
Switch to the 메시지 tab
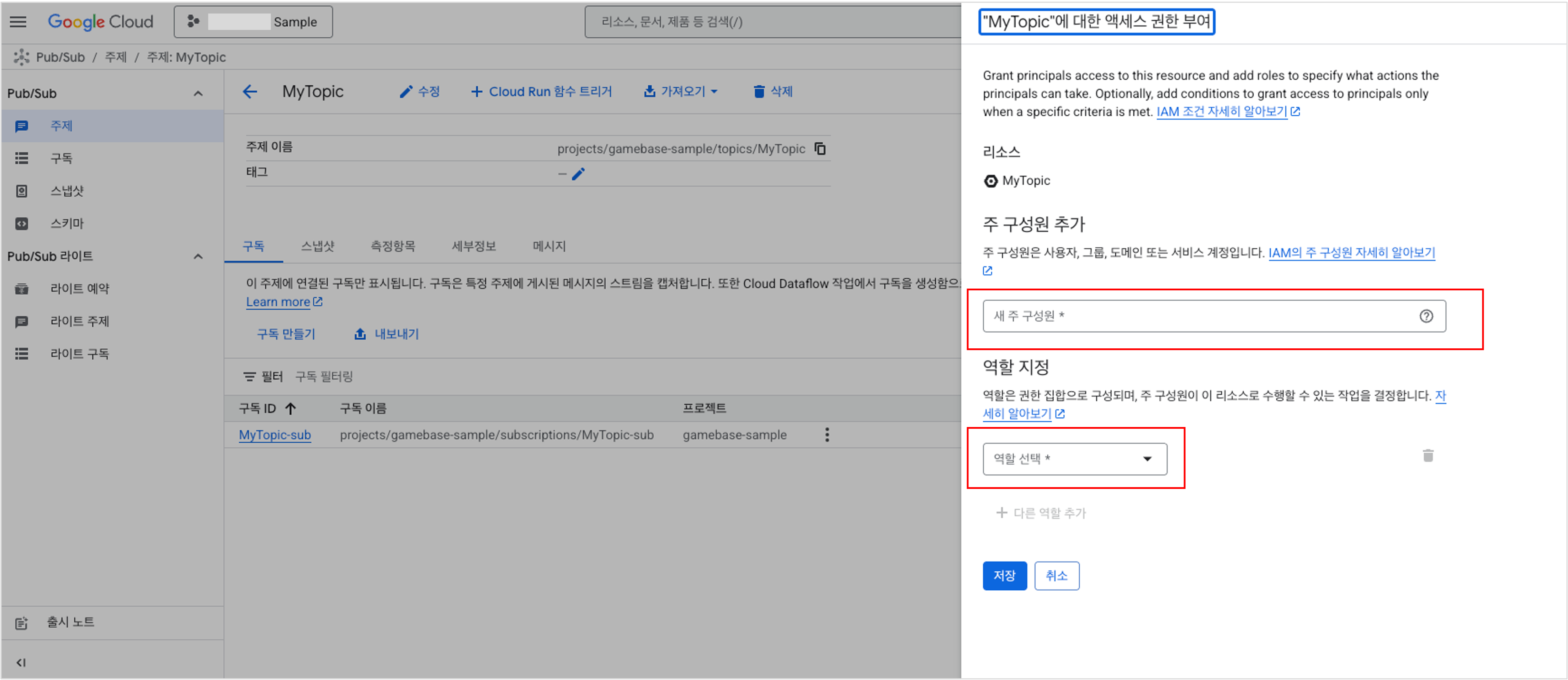(548, 246)
